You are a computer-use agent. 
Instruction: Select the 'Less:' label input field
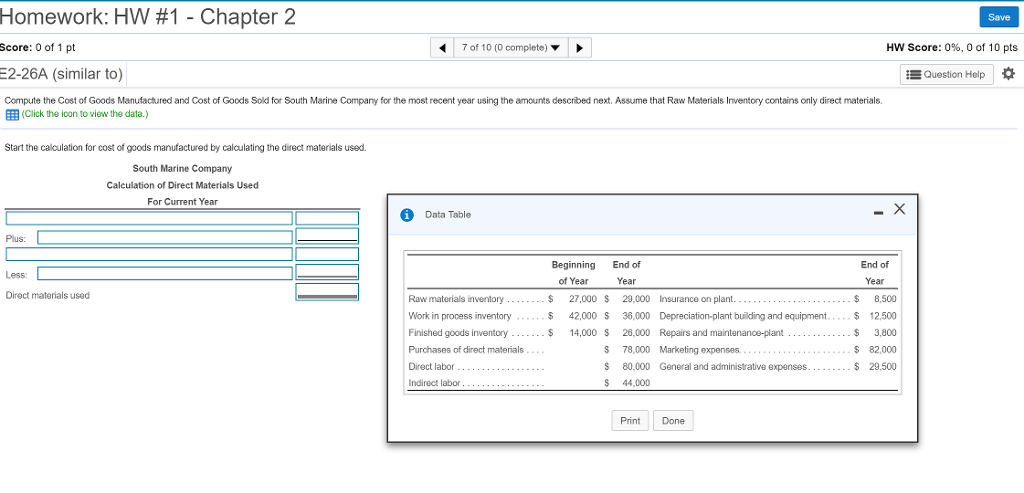(165, 273)
